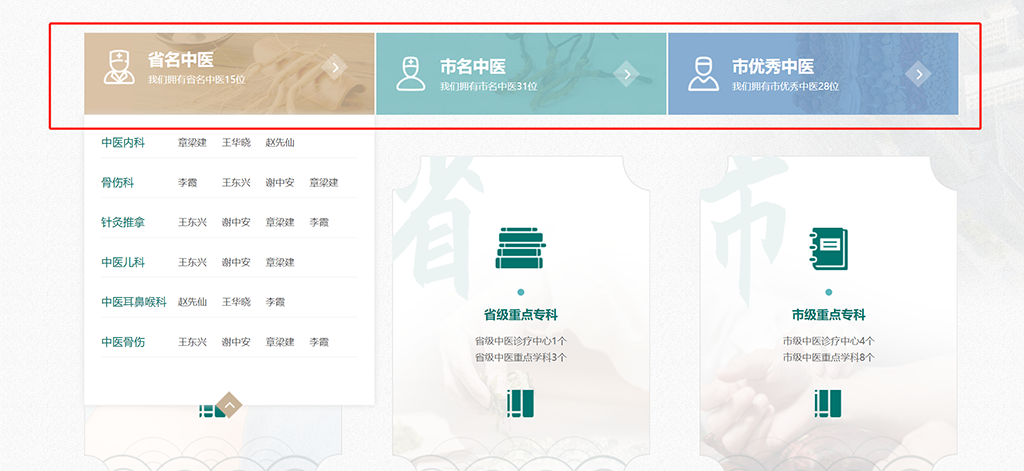Click the doctor icon on 市名中医 banner
Viewport: 1024px width, 471px height.
click(411, 74)
